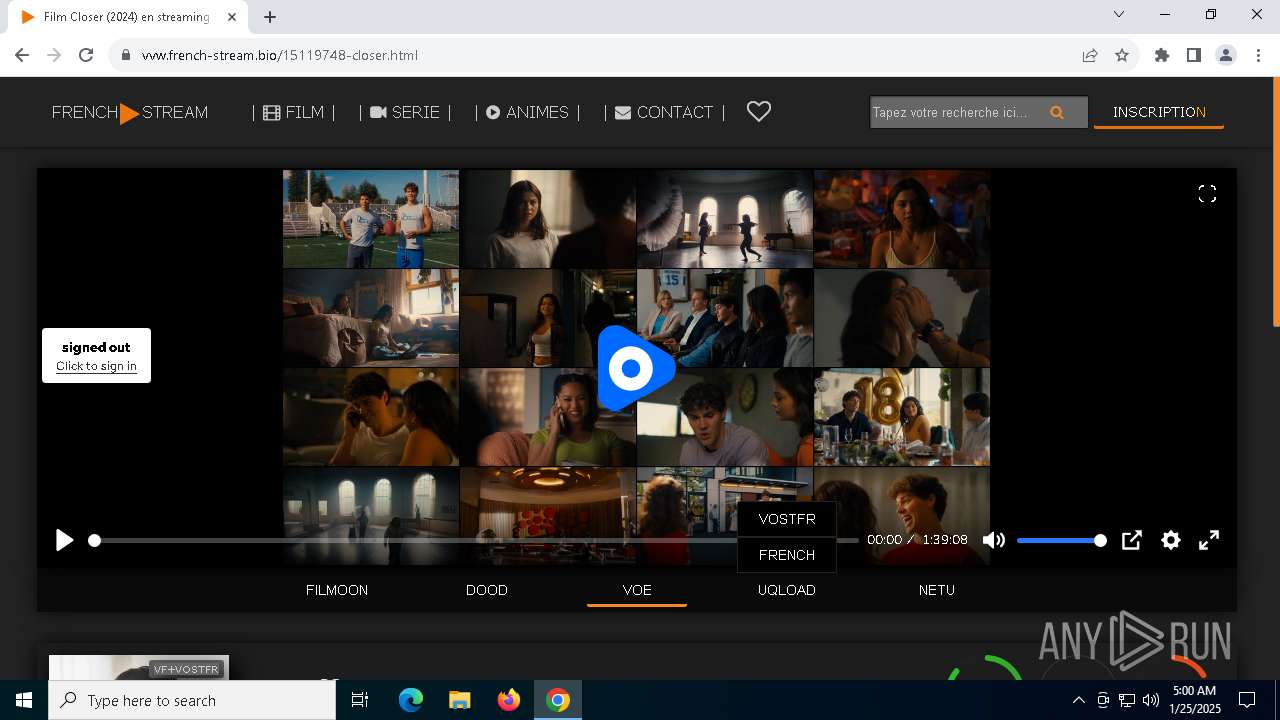This screenshot has width=1280, height=720.
Task: Share this page icon in the address bar
Action: click(x=1090, y=55)
